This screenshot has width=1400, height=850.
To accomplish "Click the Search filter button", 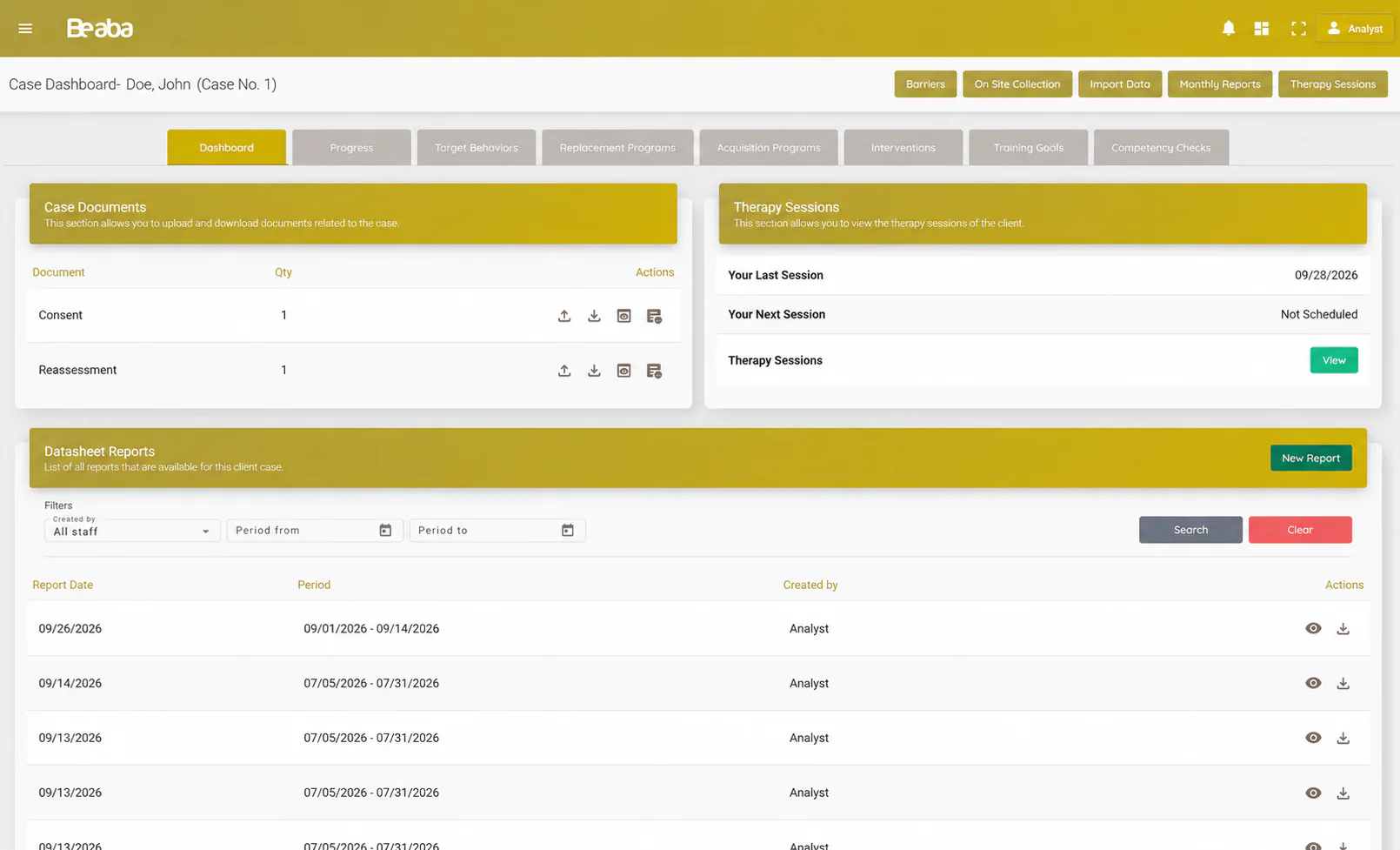I will coord(1190,530).
